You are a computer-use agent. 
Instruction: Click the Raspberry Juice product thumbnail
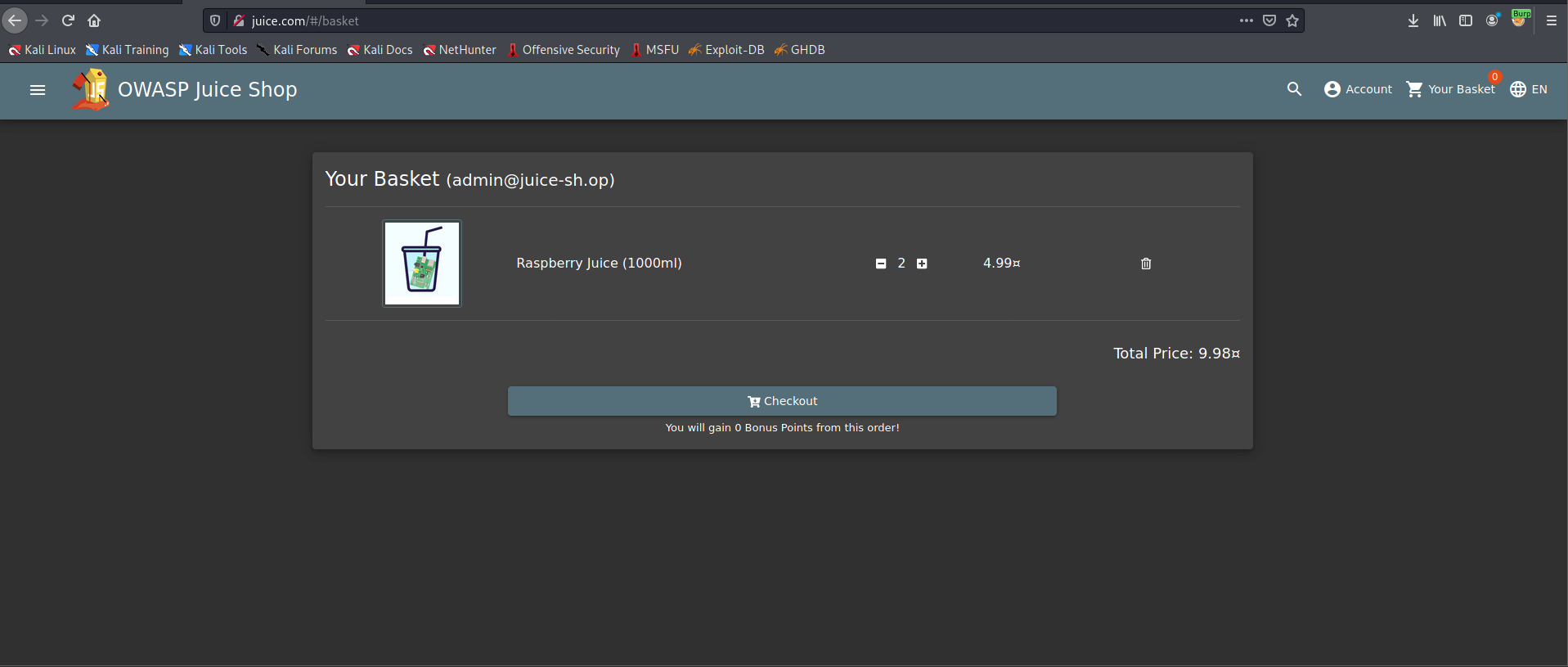422,264
